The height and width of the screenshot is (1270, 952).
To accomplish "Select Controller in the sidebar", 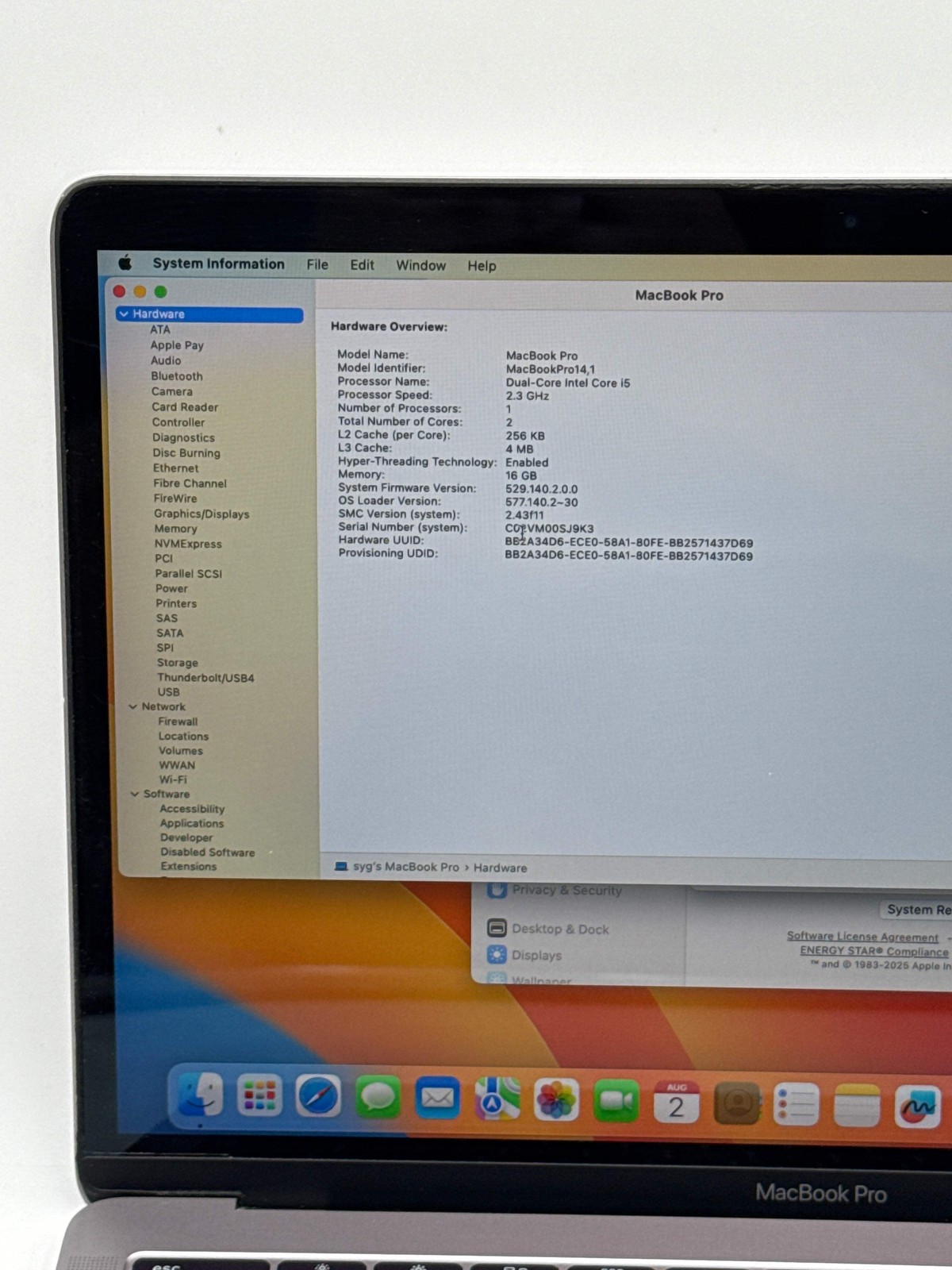I will point(178,422).
